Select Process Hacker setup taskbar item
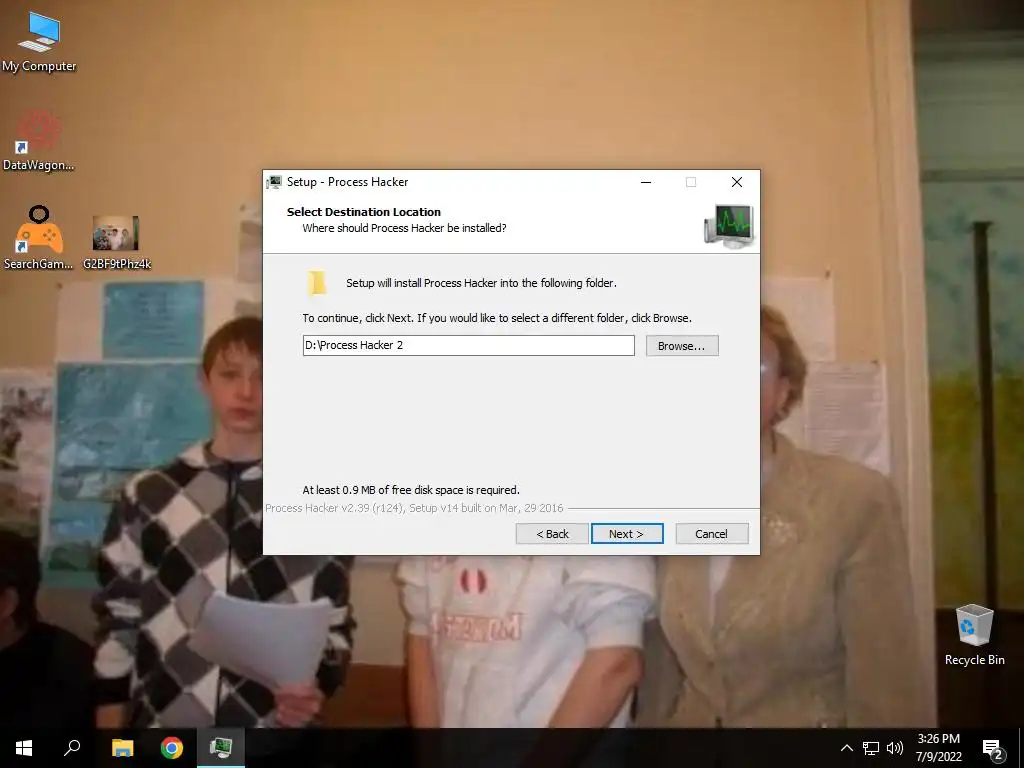Screen dimensions: 1024x768 click(x=221, y=748)
